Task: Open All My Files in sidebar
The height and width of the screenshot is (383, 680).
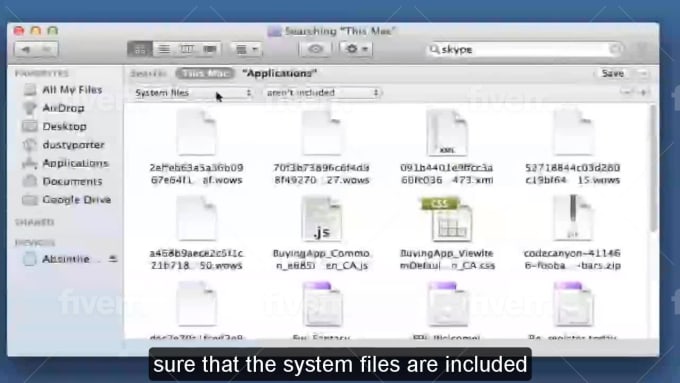Action: [x=62, y=90]
